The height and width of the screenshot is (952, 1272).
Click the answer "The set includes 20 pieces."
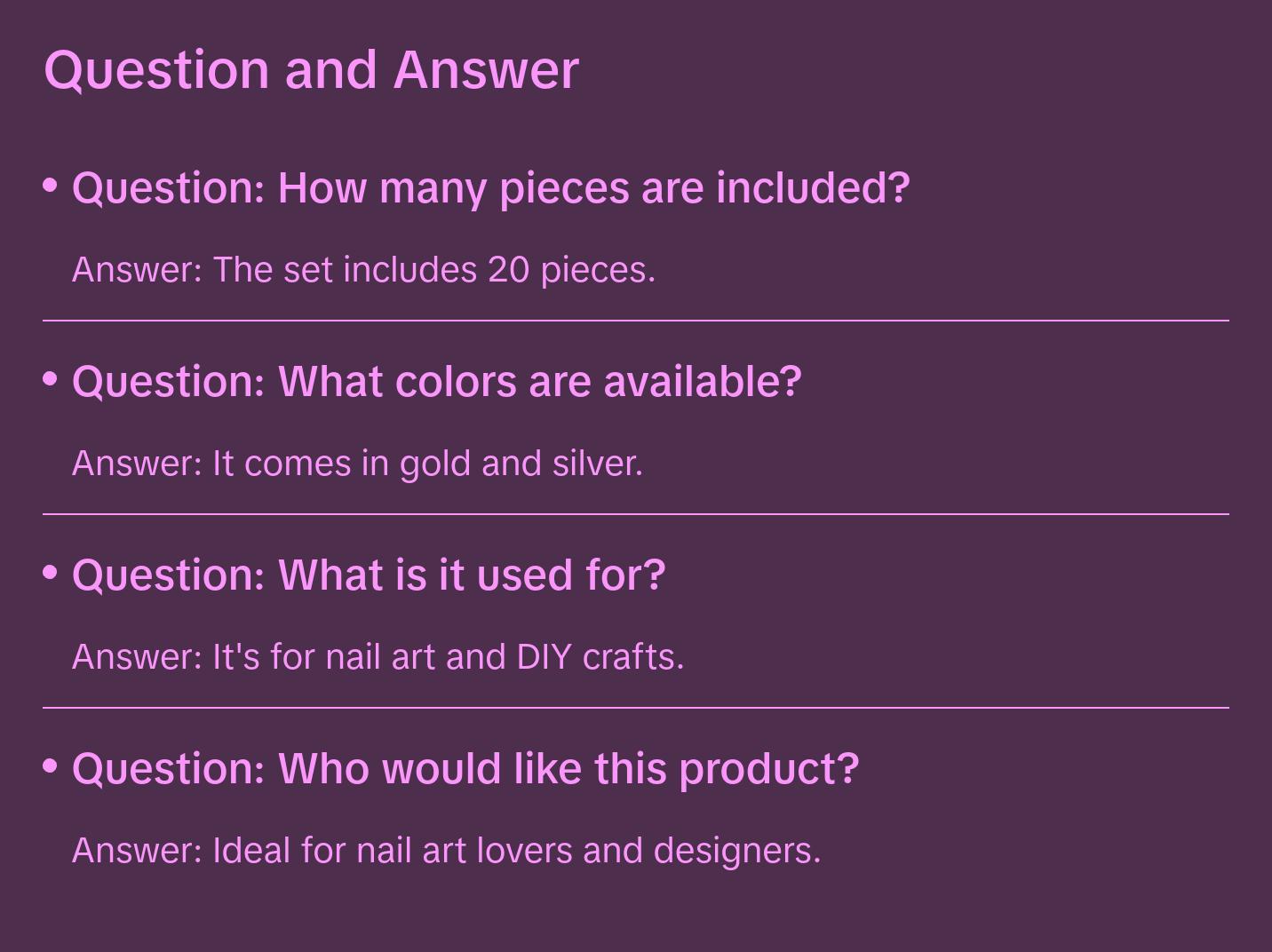point(363,270)
